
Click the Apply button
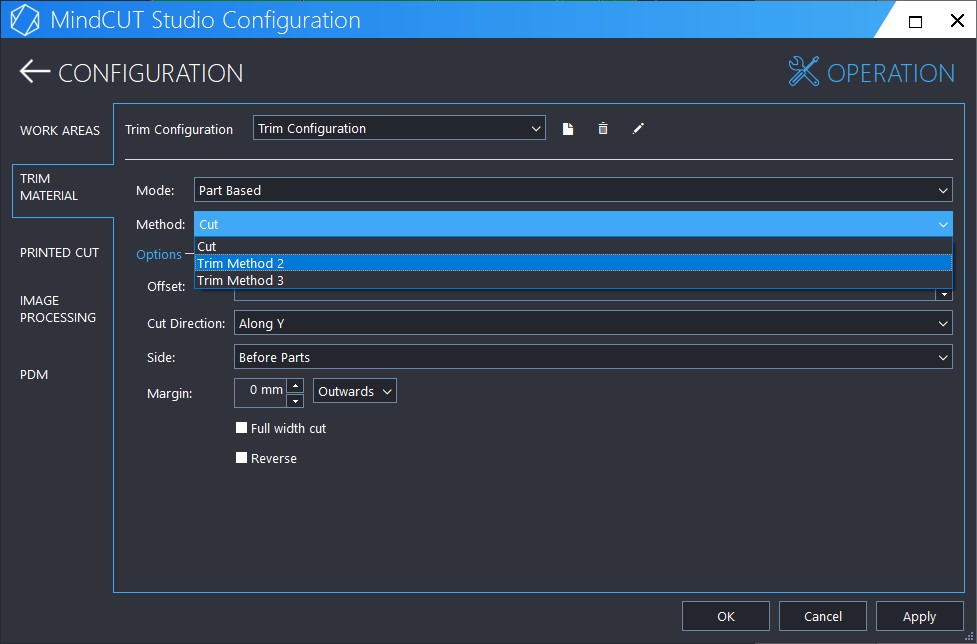(920, 616)
